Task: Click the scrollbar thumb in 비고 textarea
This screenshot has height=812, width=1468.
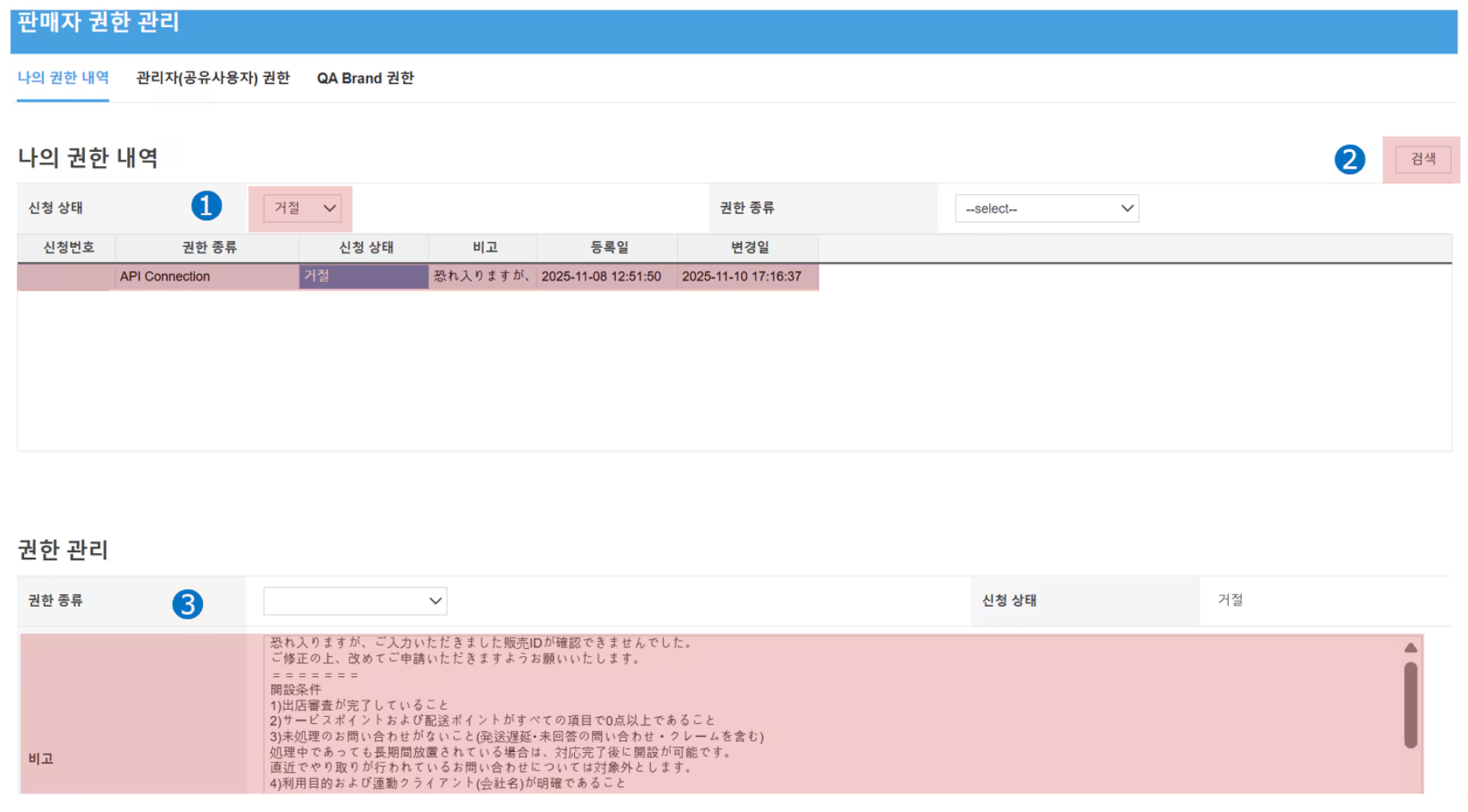Action: pos(1410,703)
